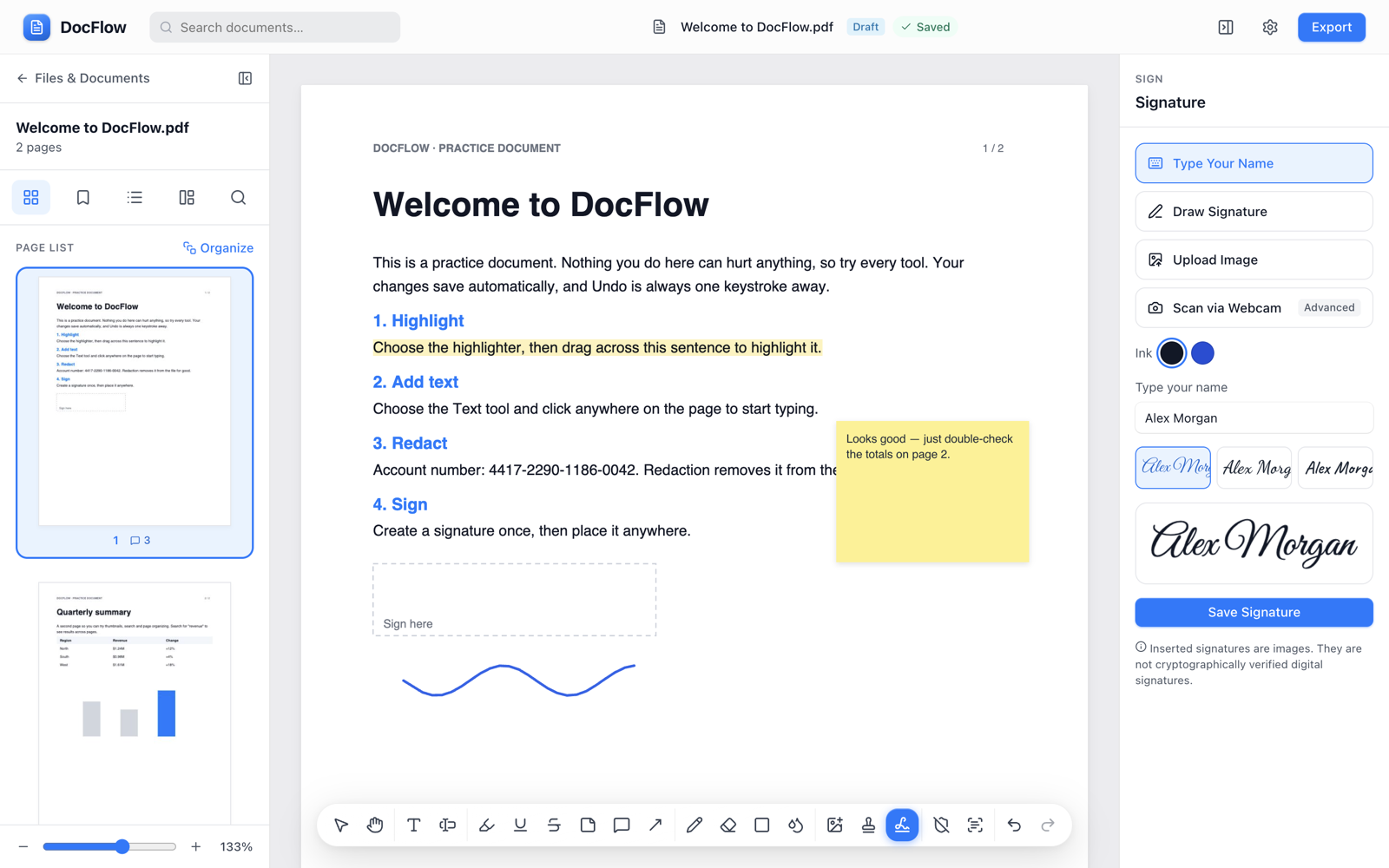Image resolution: width=1389 pixels, height=868 pixels.
Task: Open settings gear icon
Action: click(x=1270, y=27)
